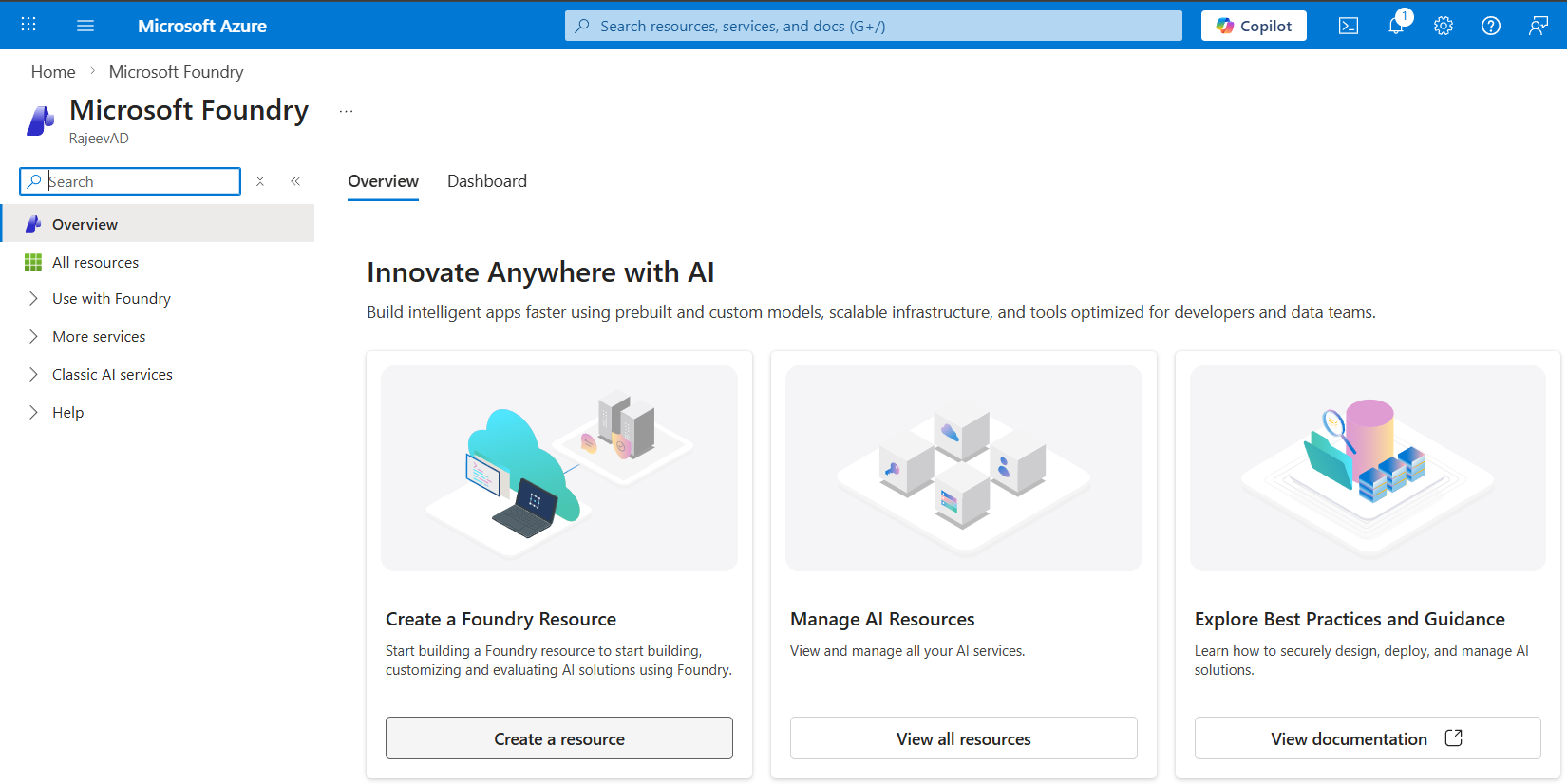1567x784 pixels.
Task: Launch Cloud Shell from the top bar
Action: [x=1348, y=26]
